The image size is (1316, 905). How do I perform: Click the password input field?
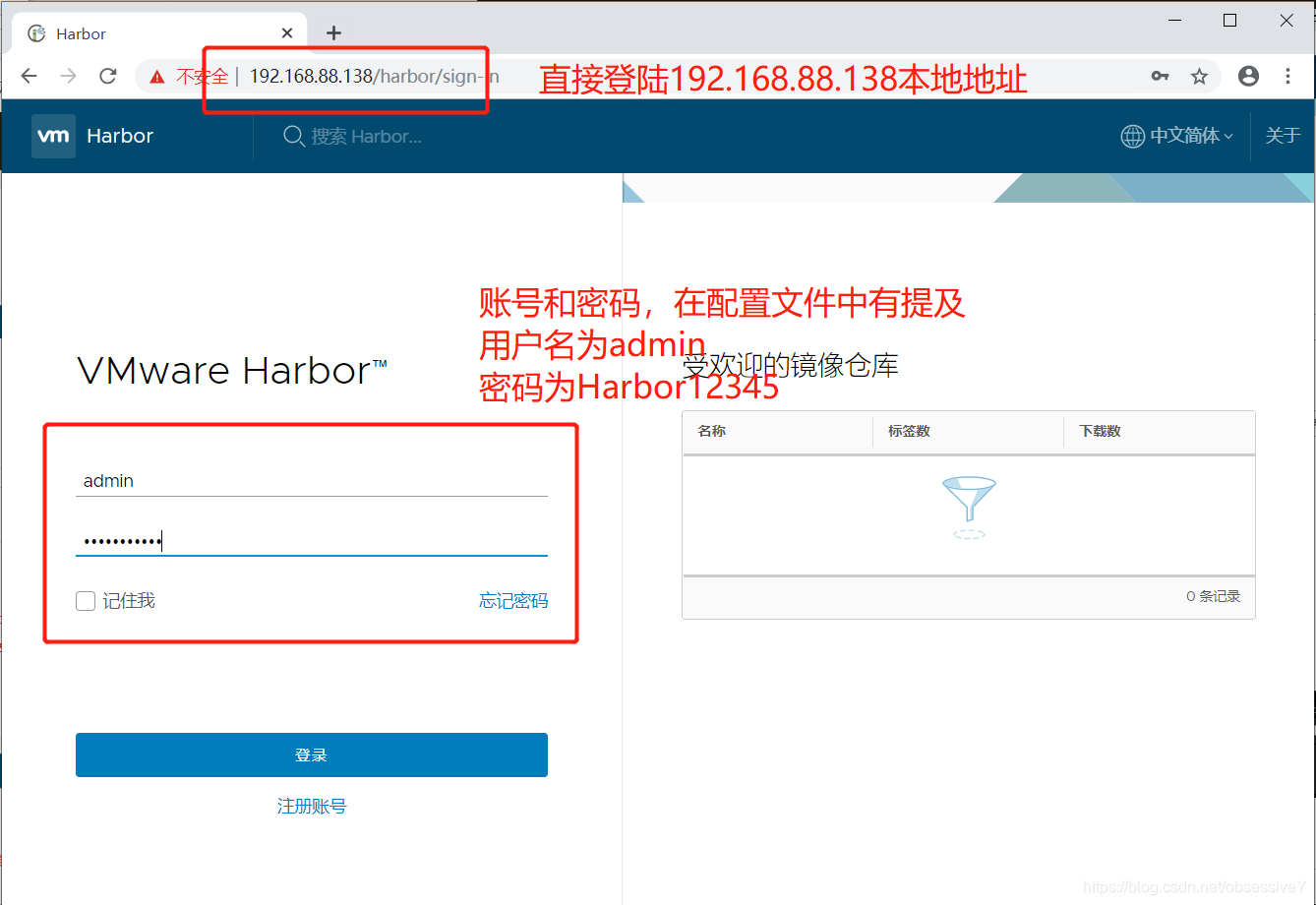pos(312,540)
